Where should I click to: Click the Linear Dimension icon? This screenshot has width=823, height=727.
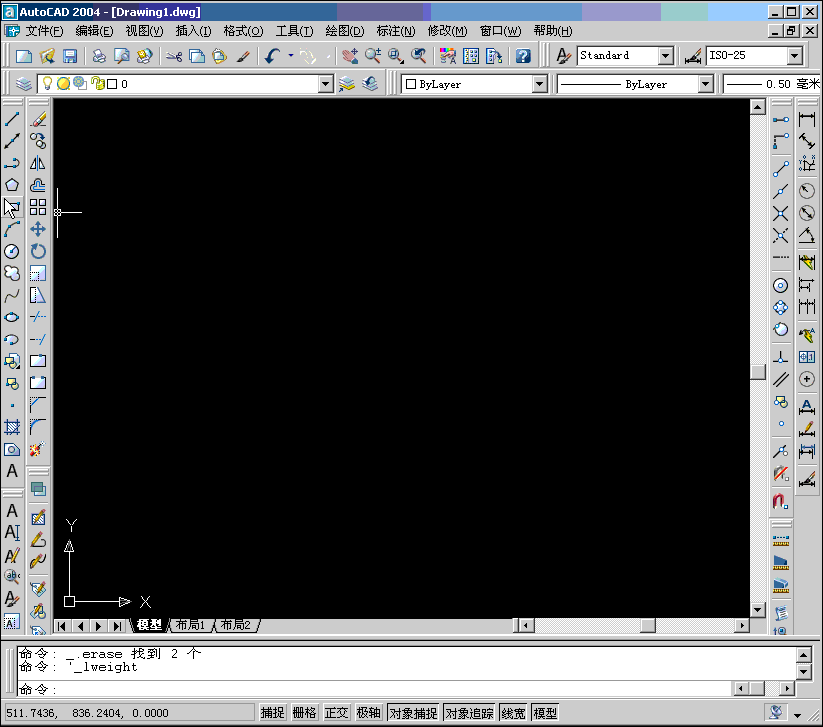pyautogui.click(x=807, y=119)
